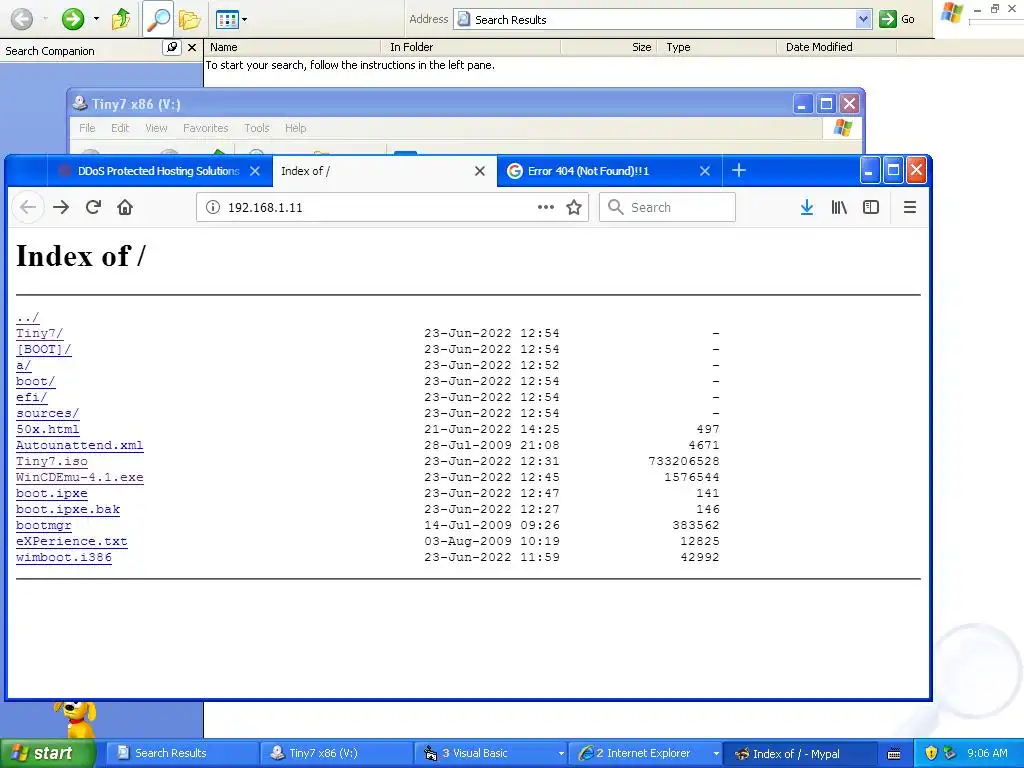
Task: Click the Search Companion pin icon
Action: tap(171, 47)
